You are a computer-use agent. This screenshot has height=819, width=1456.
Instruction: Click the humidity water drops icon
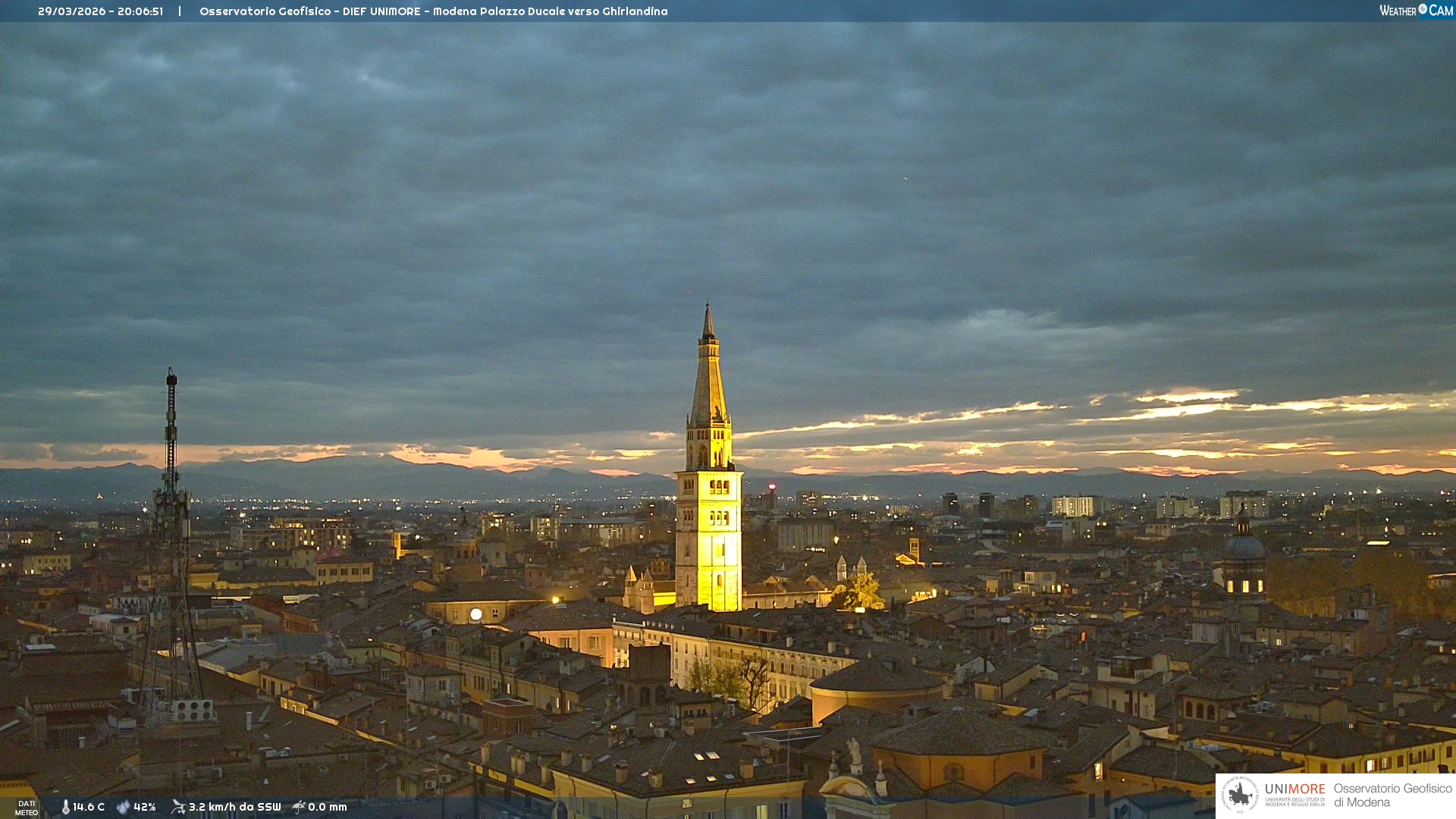(123, 807)
